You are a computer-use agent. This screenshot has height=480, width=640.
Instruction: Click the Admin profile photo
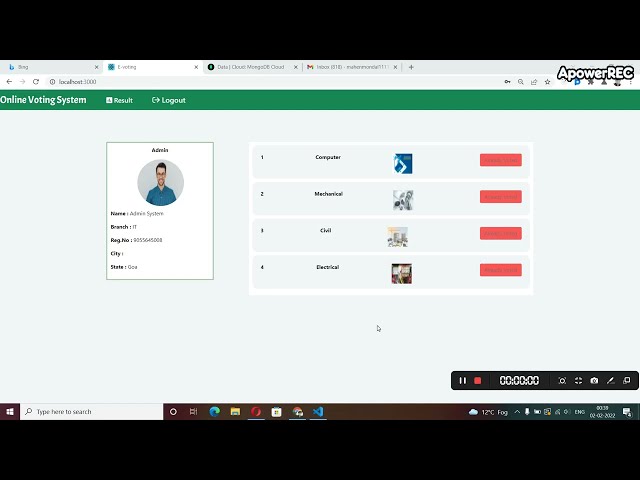pyautogui.click(x=160, y=182)
